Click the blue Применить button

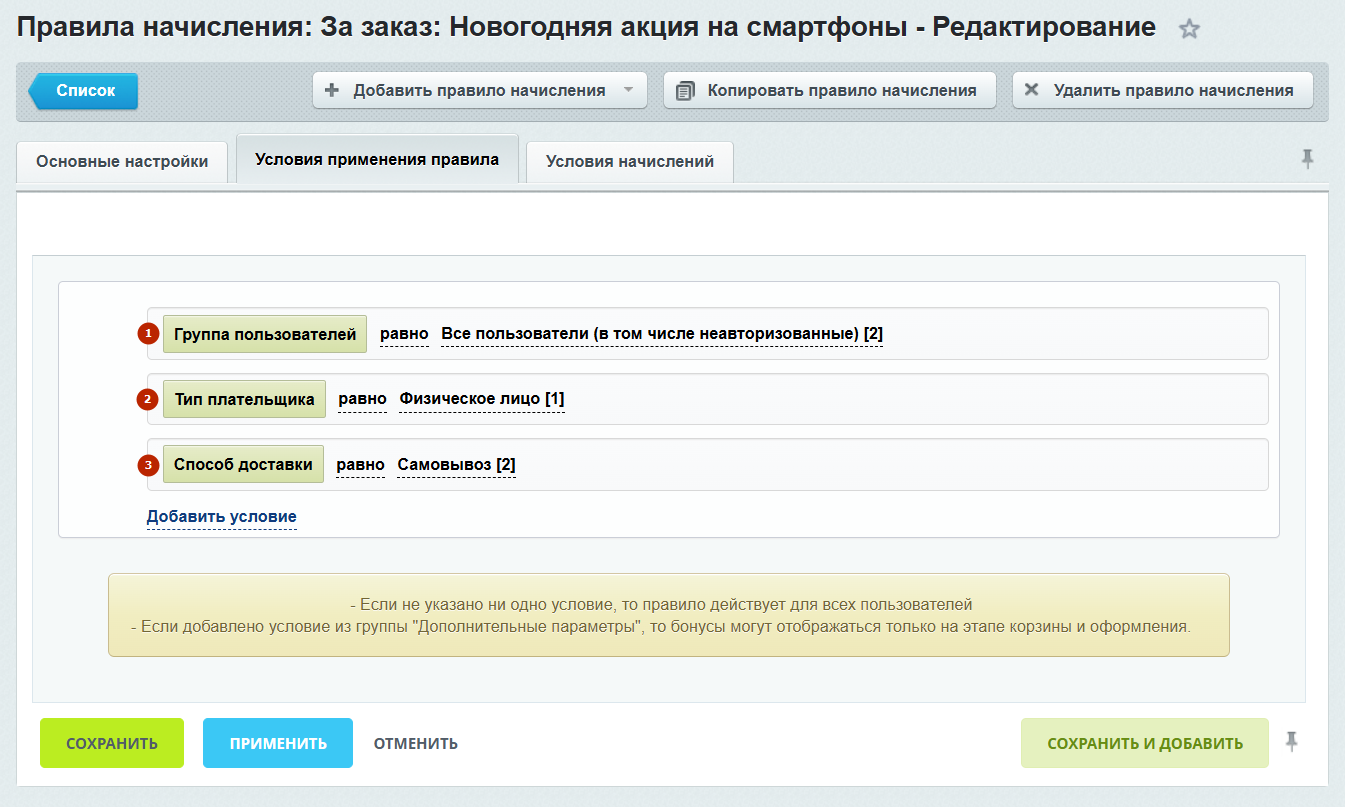[278, 743]
